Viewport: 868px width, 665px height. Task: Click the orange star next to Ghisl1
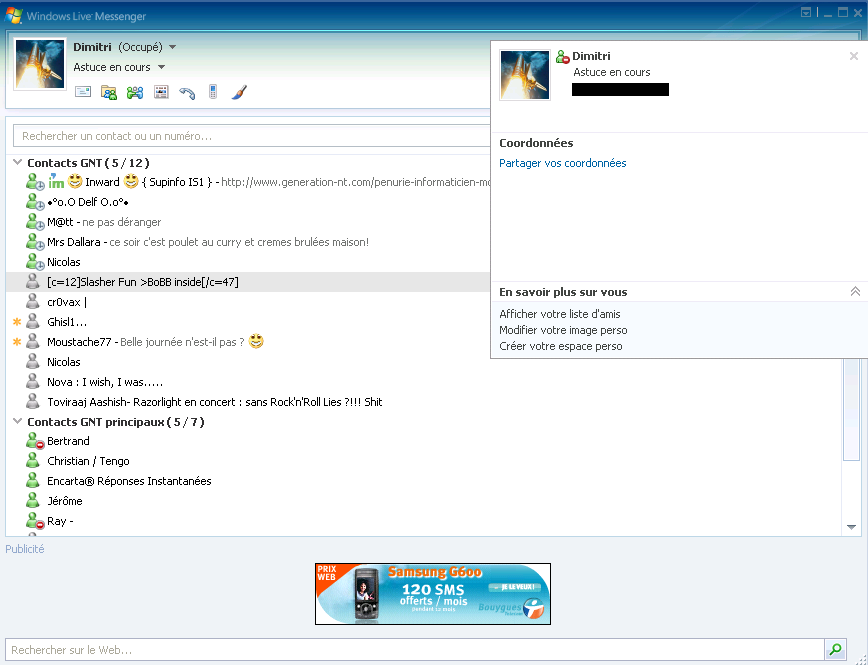click(x=17, y=322)
